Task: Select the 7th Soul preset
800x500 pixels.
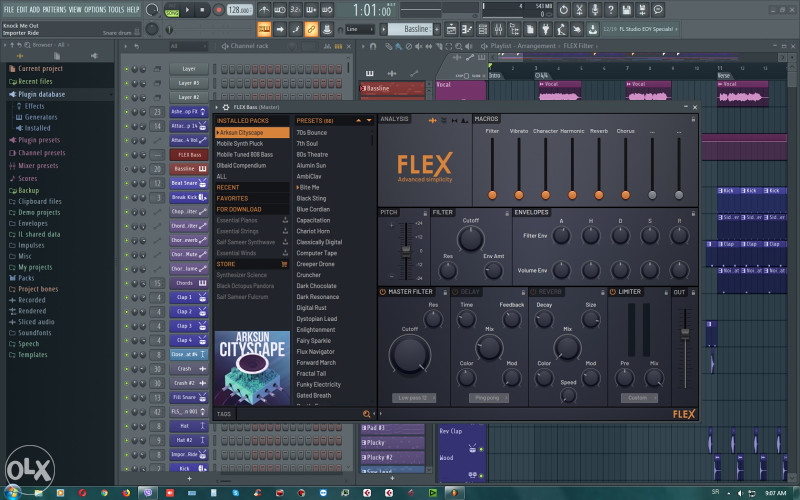Action: click(x=307, y=143)
